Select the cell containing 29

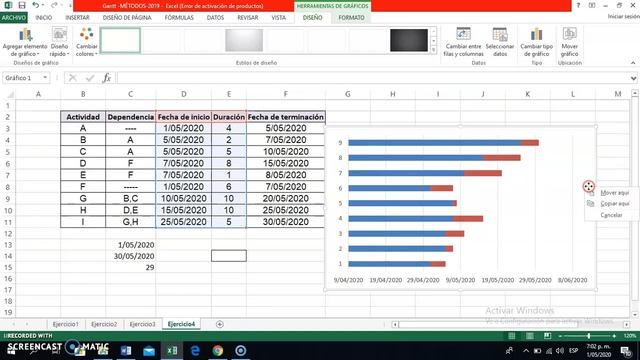coord(131,267)
